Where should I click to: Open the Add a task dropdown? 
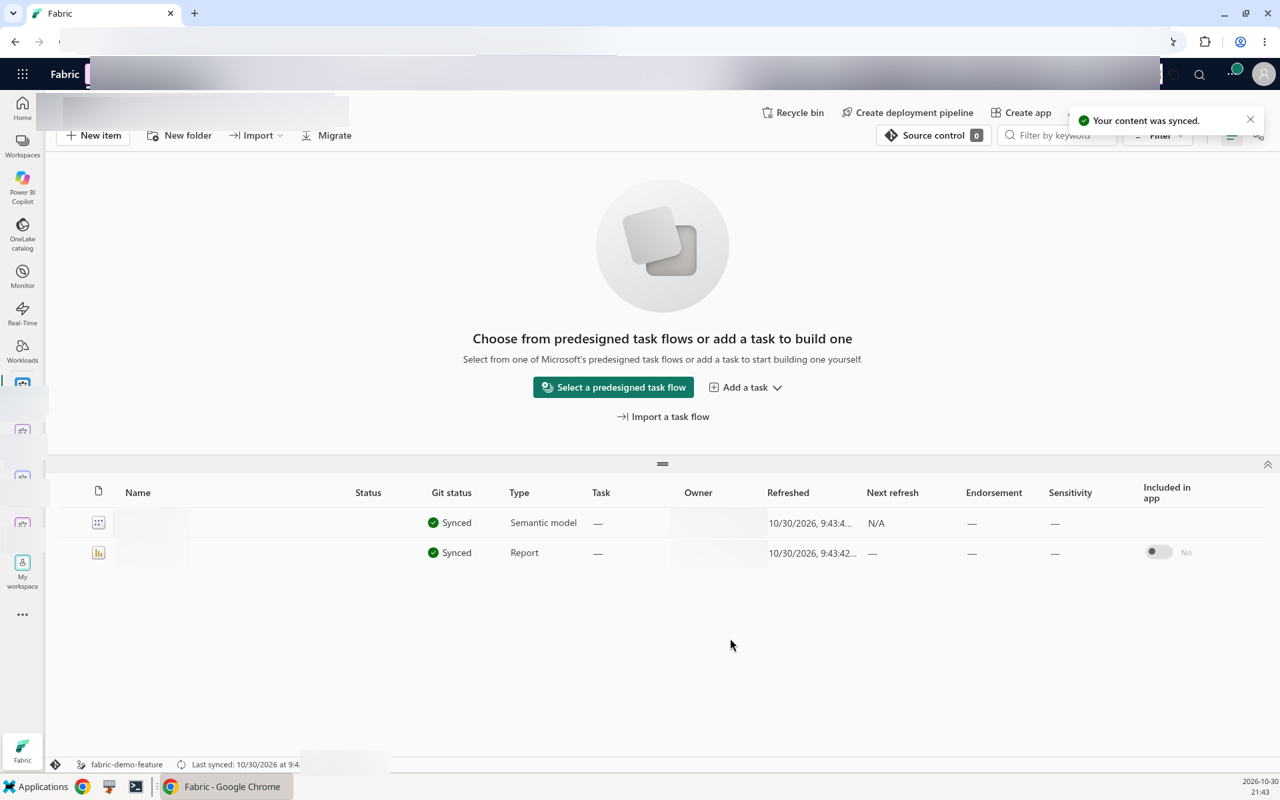click(745, 387)
